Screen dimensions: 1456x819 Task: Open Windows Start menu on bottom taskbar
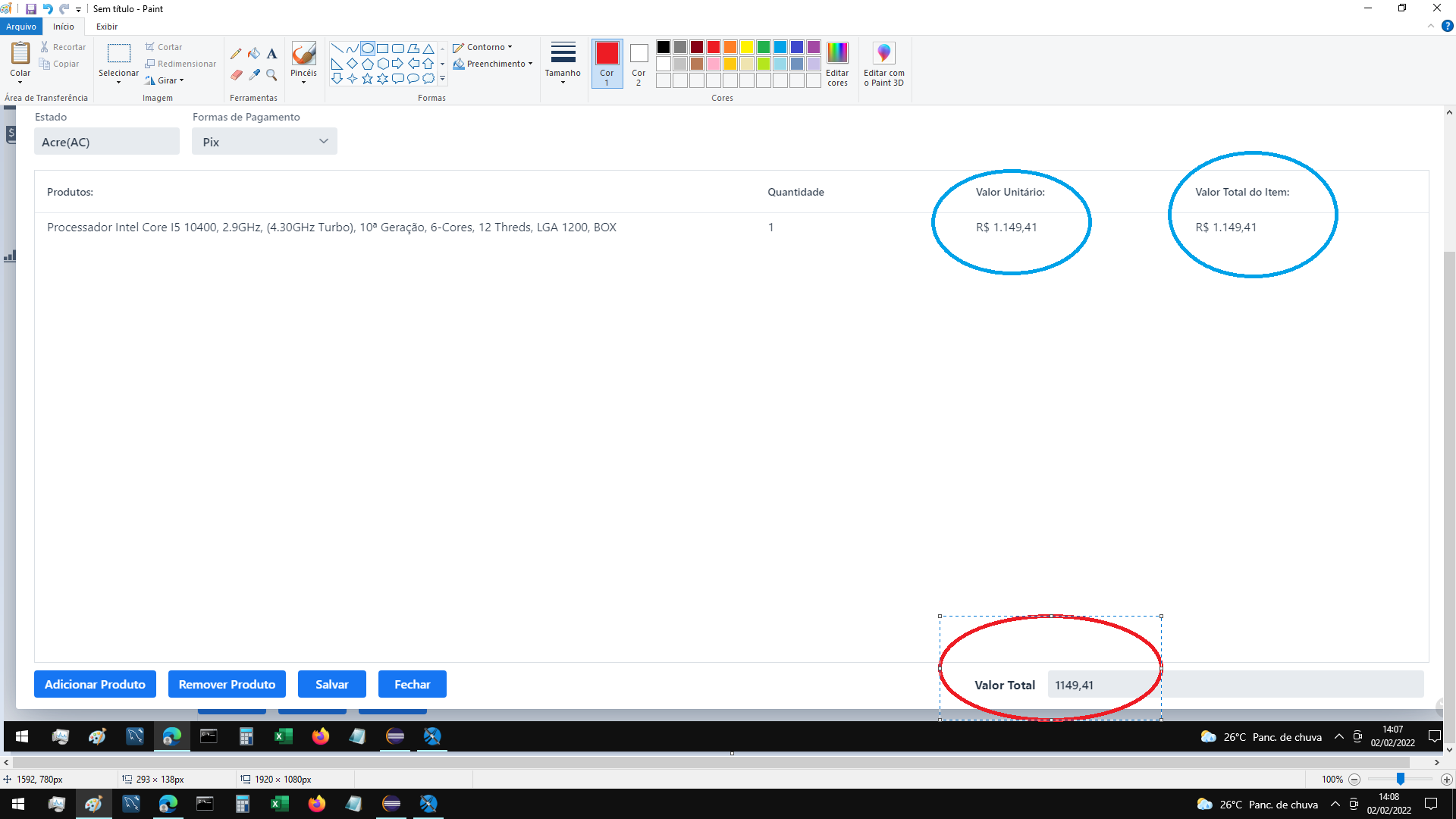pos(18,804)
